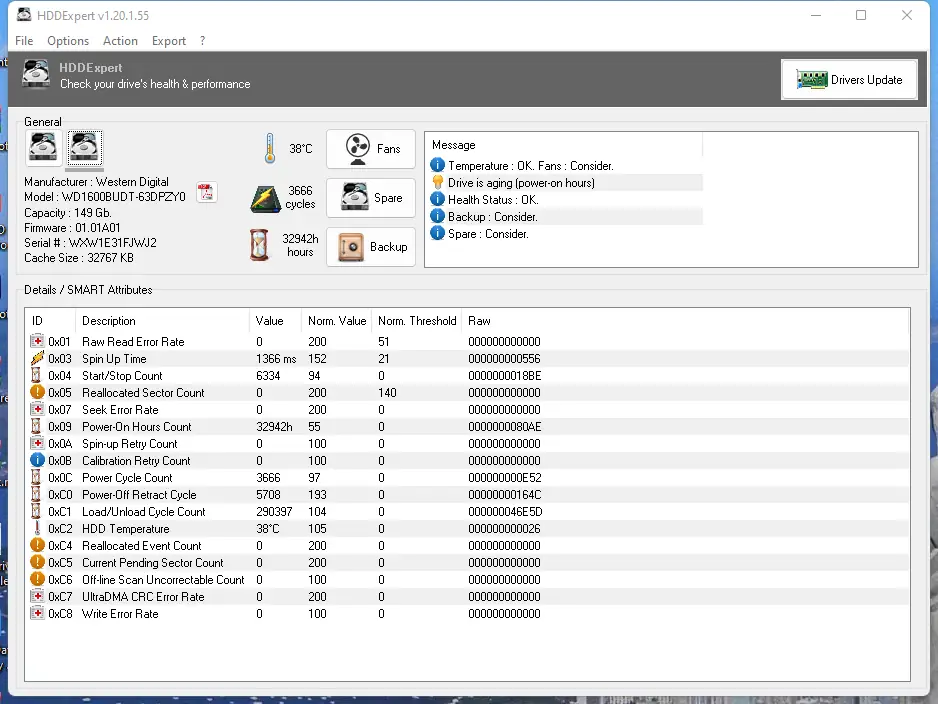
Task: Select the first hard drive icon
Action: tap(43, 147)
